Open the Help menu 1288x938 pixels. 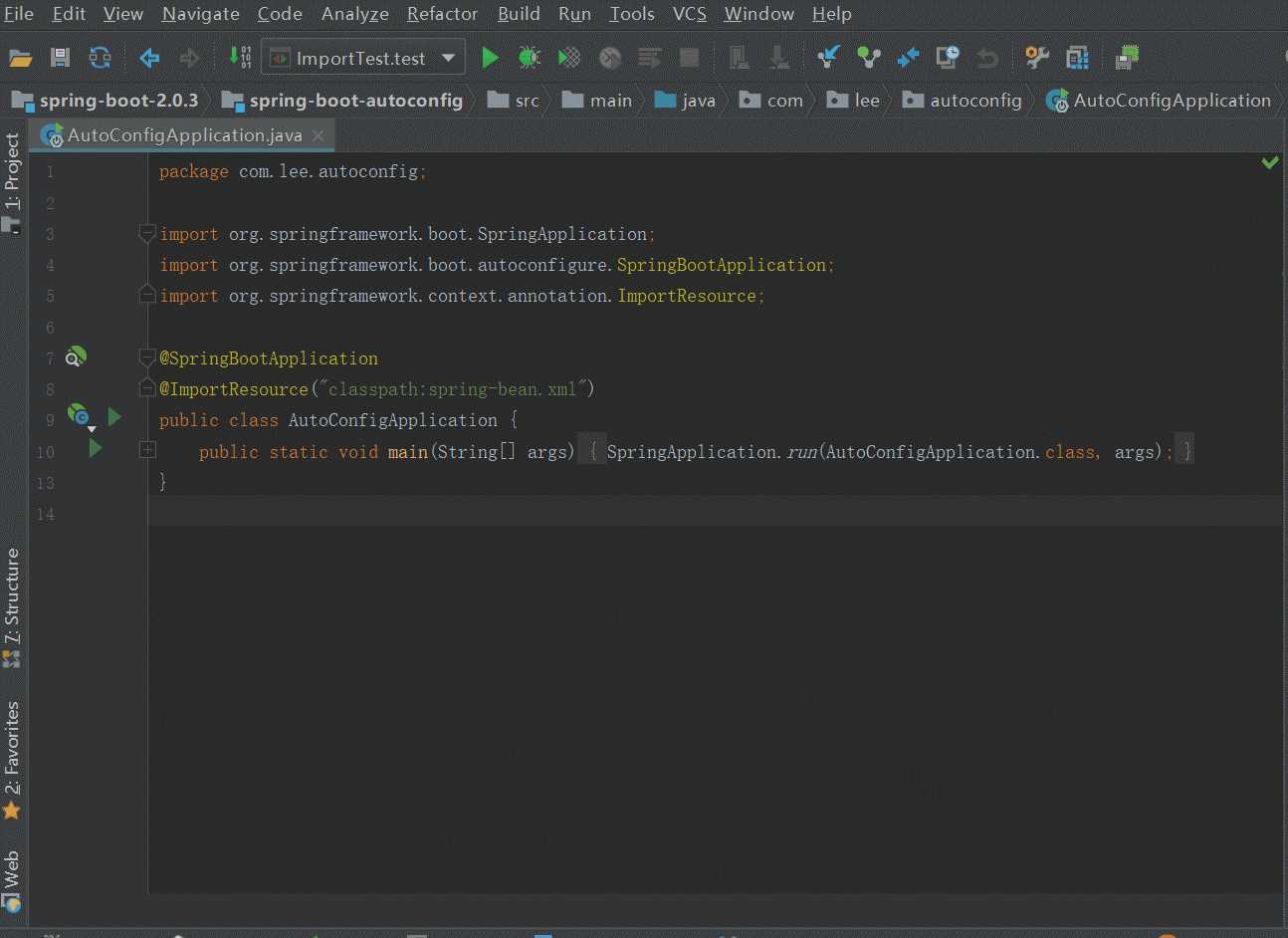click(x=832, y=14)
